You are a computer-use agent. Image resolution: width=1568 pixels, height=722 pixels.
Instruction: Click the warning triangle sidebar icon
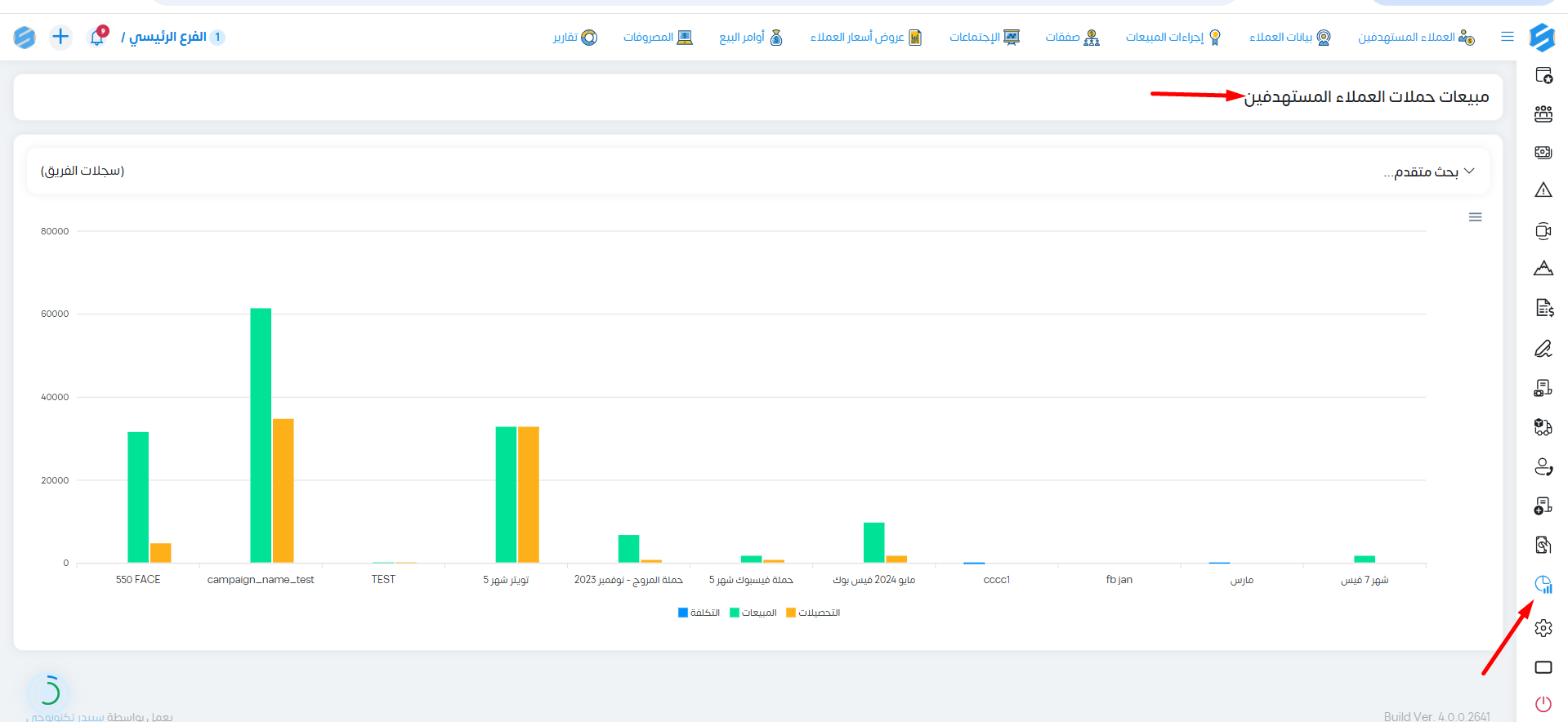[x=1543, y=190]
